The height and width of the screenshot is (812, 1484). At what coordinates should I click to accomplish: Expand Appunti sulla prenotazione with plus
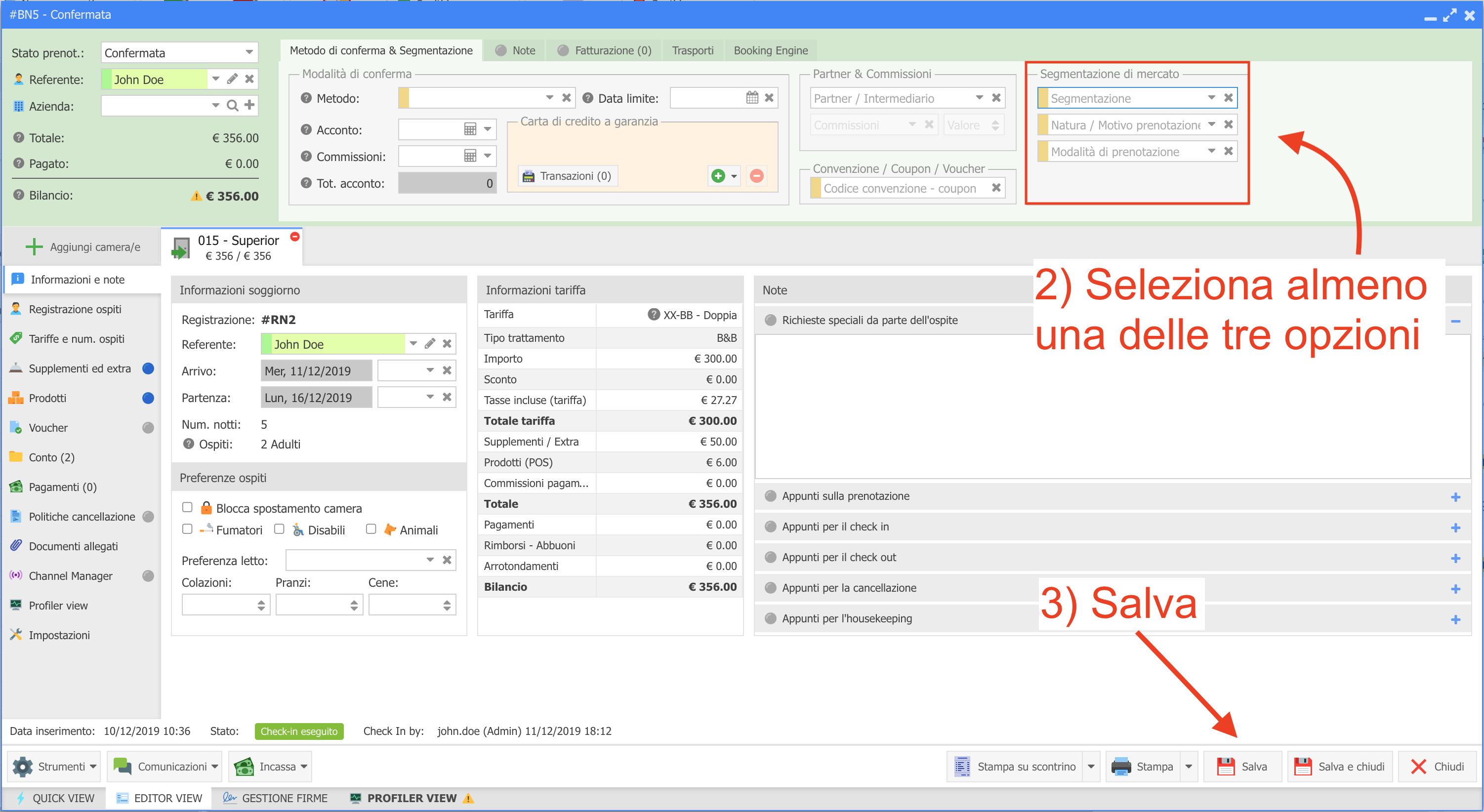(x=1455, y=496)
